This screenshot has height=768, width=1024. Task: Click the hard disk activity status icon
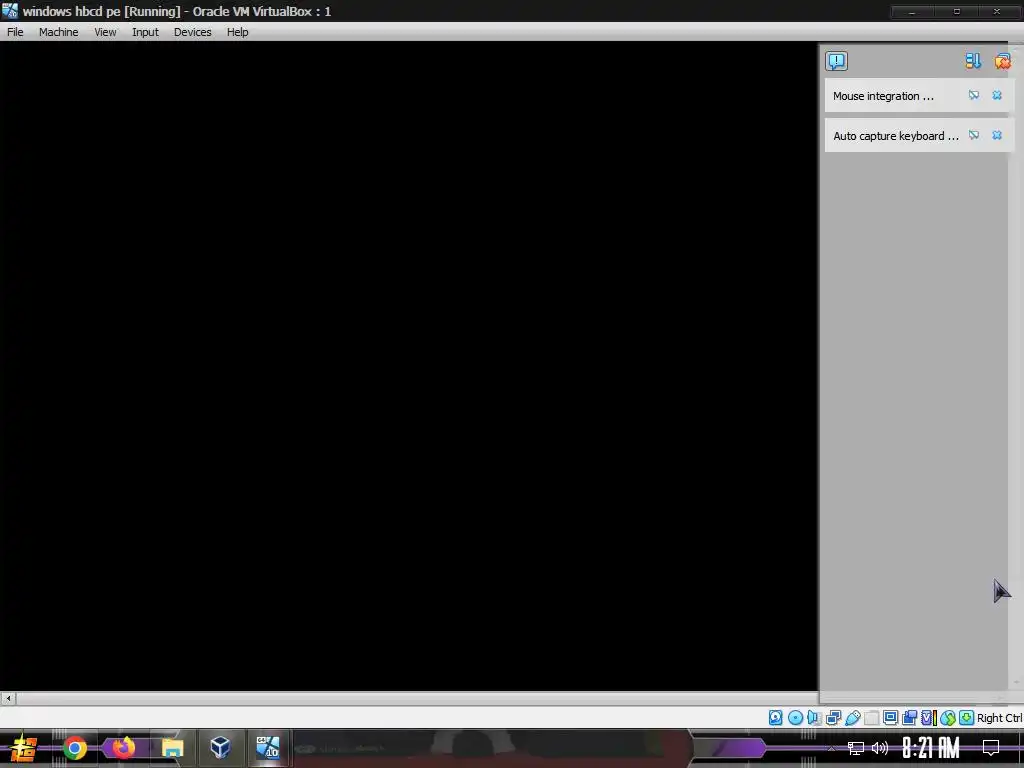(x=775, y=718)
